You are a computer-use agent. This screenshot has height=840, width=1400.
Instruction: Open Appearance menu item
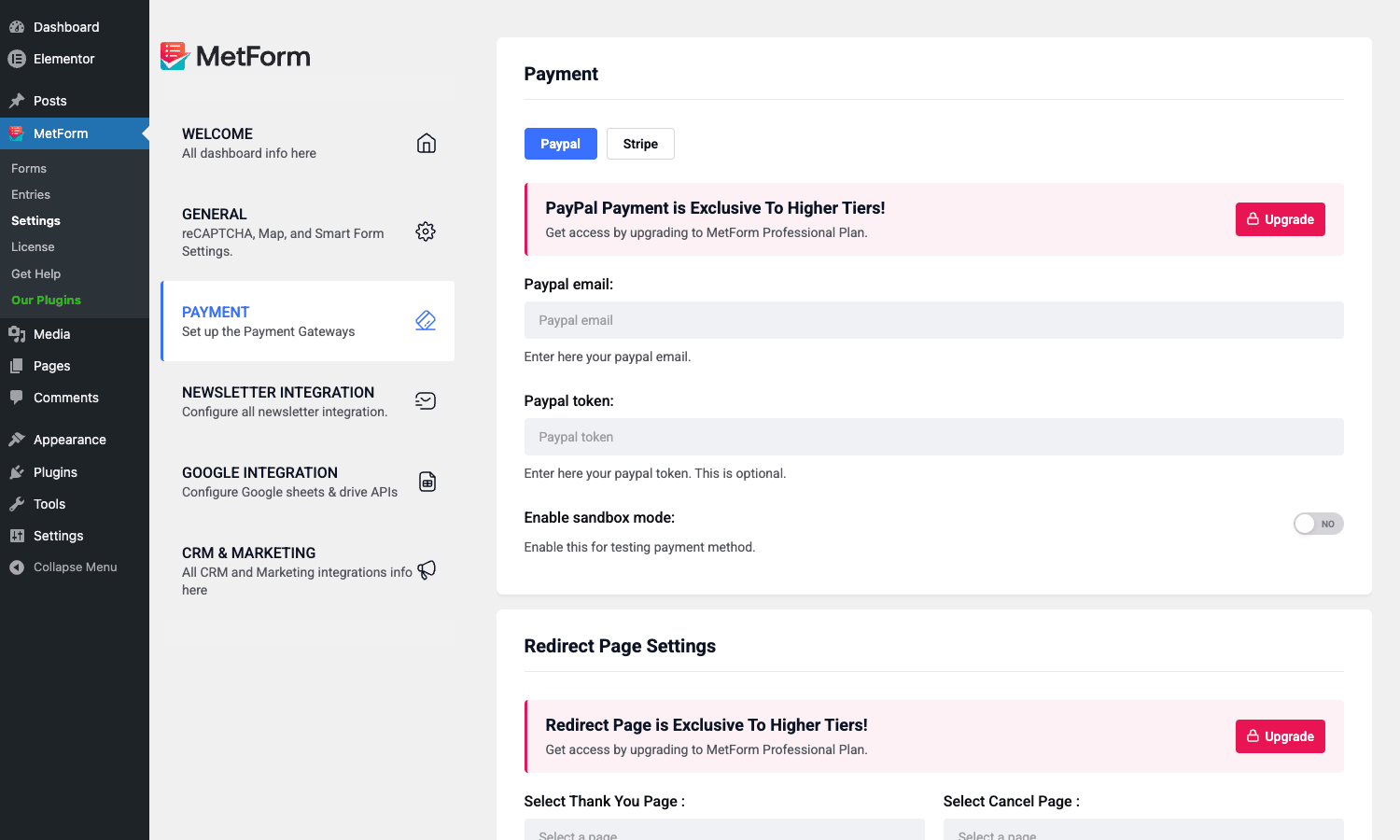75,440
